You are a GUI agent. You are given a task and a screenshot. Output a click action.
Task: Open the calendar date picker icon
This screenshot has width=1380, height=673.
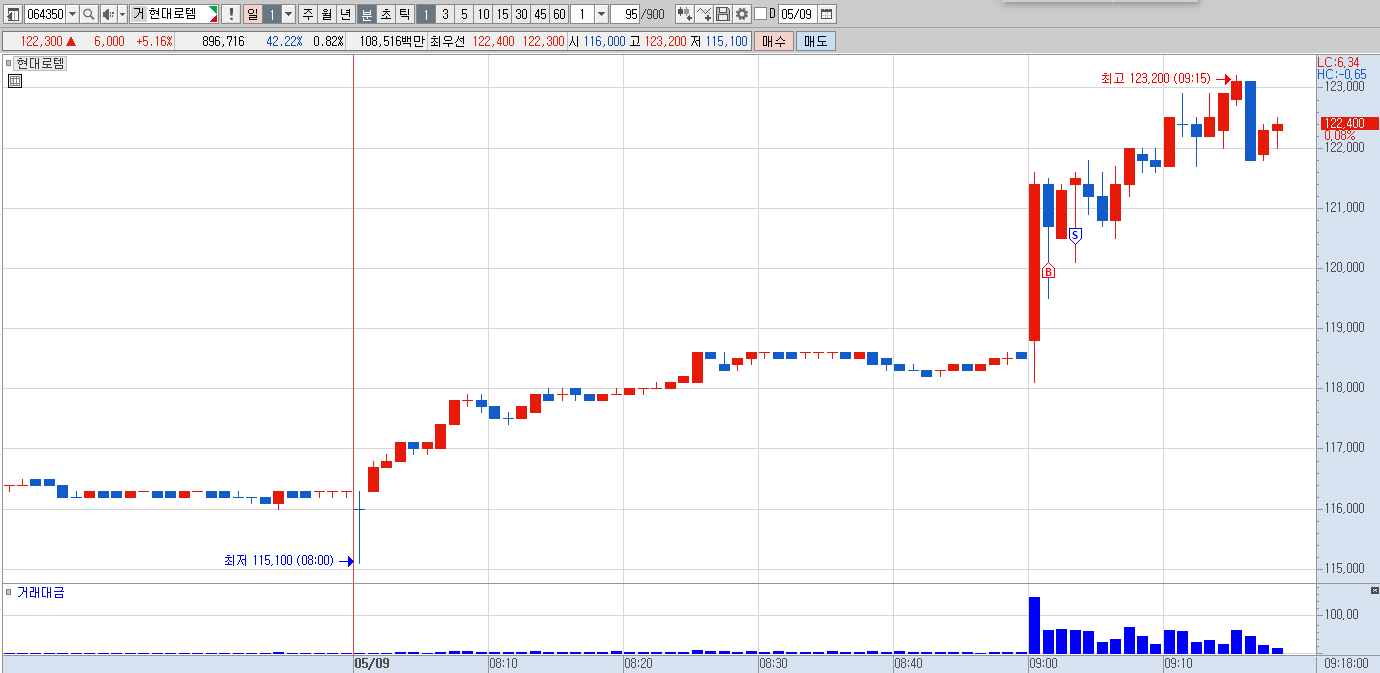(x=827, y=14)
